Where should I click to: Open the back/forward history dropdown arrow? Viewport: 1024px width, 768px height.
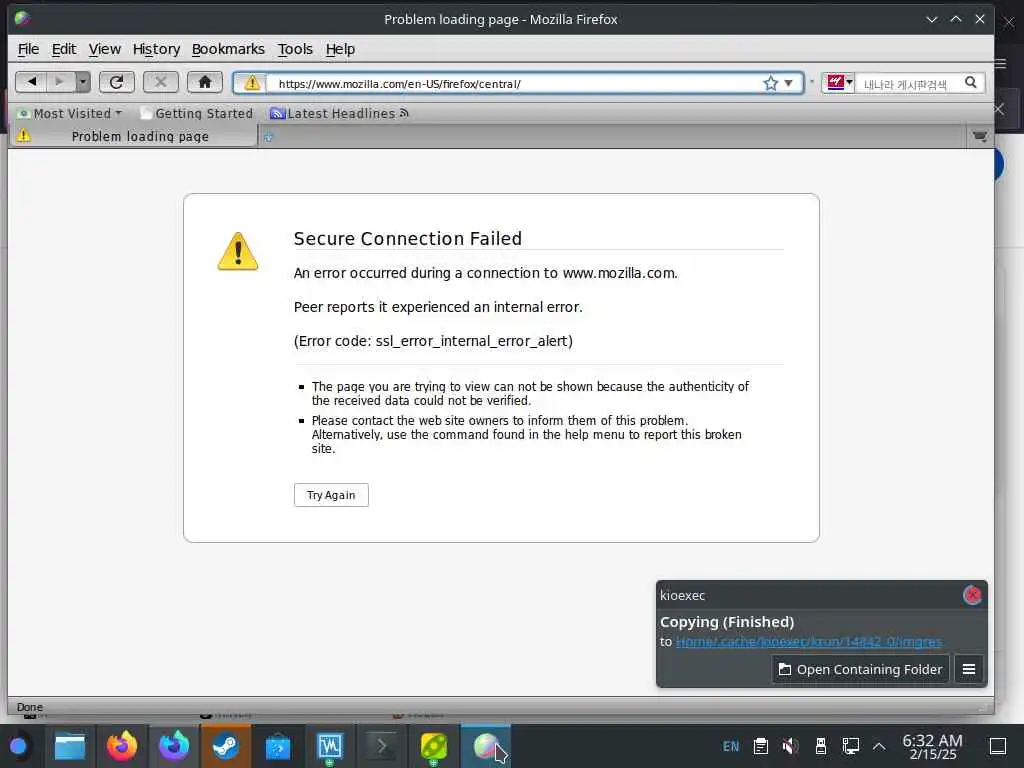click(83, 82)
